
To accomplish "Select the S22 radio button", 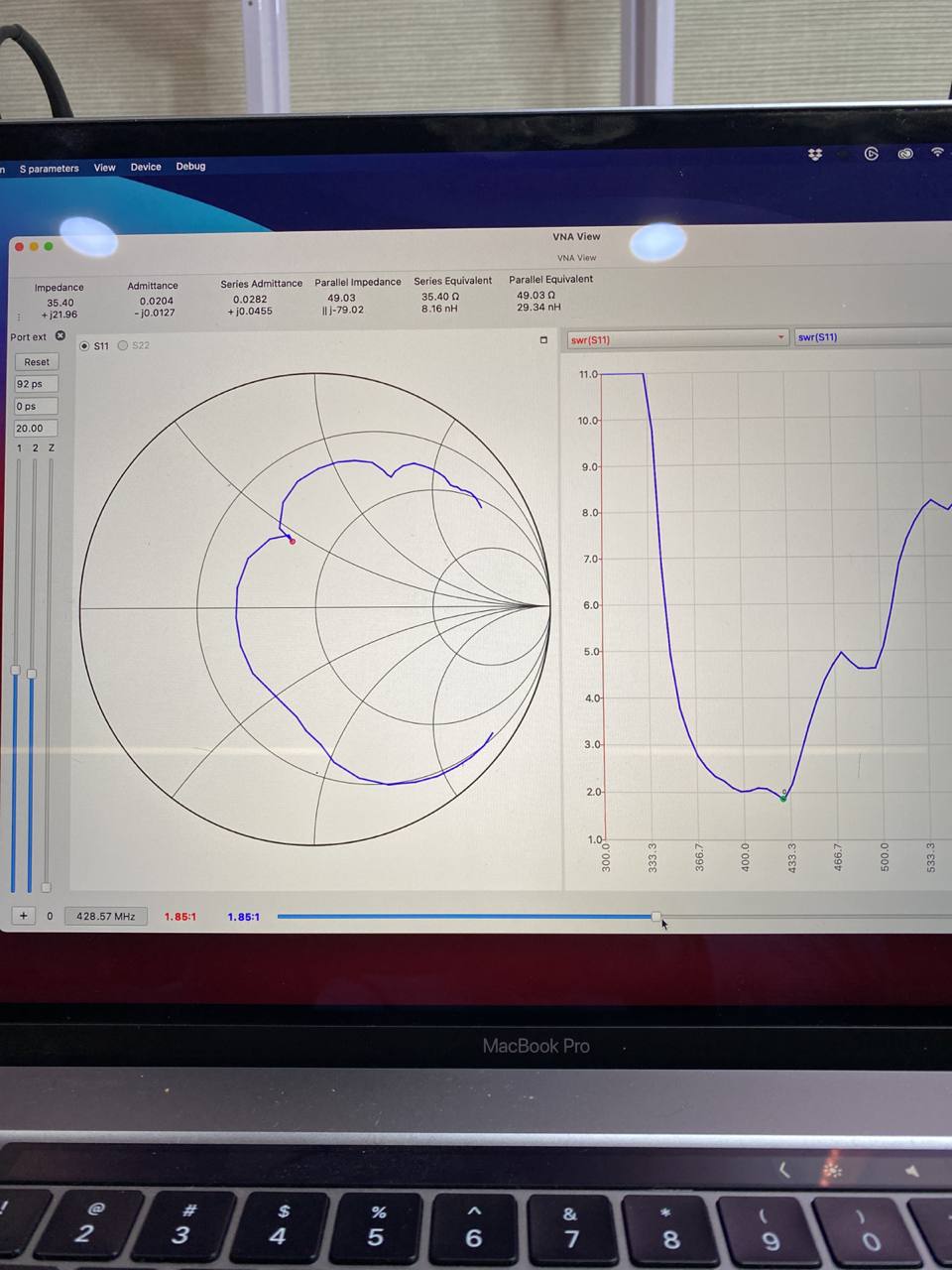I will [123, 345].
